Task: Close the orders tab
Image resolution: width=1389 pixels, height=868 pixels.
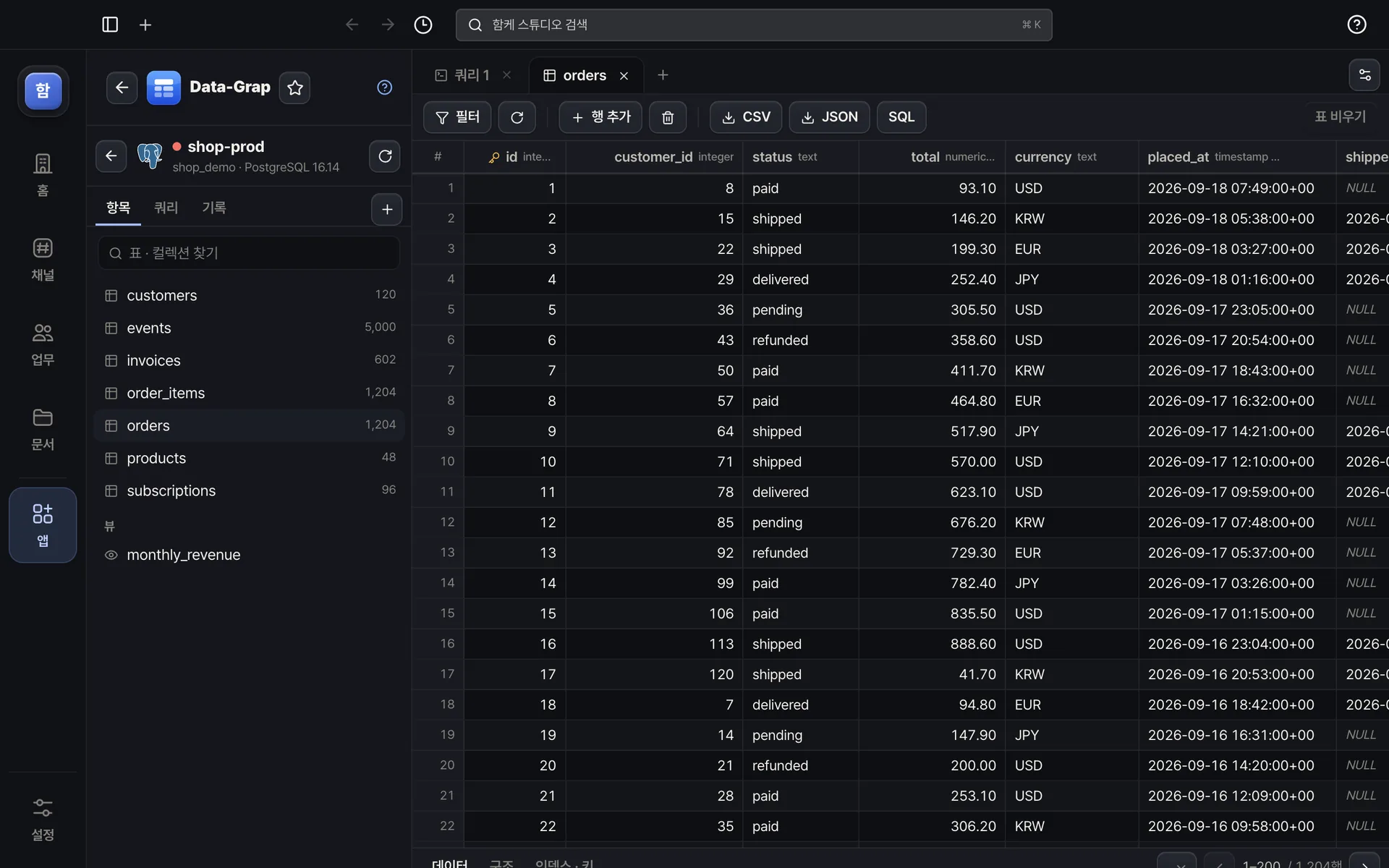Action: click(x=624, y=75)
